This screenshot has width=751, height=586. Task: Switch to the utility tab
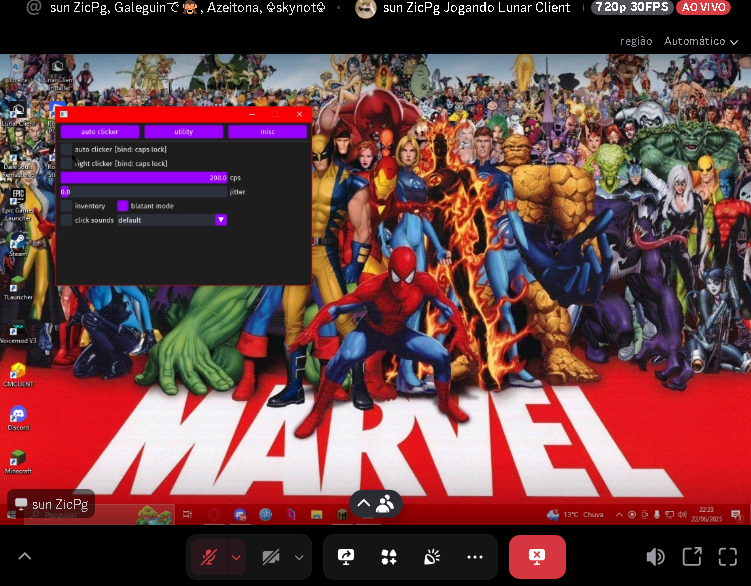(183, 132)
